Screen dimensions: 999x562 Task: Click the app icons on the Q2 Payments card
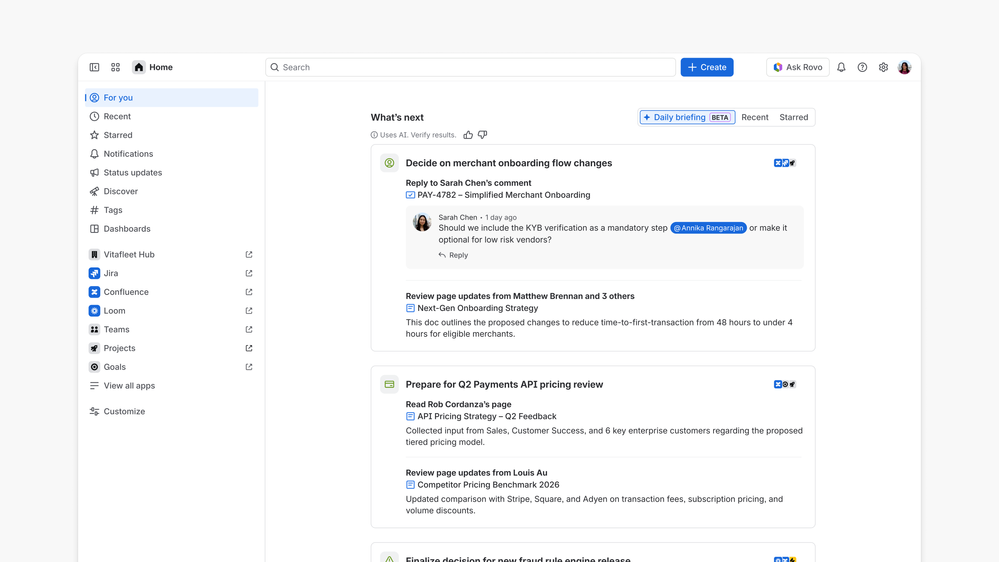click(x=785, y=384)
